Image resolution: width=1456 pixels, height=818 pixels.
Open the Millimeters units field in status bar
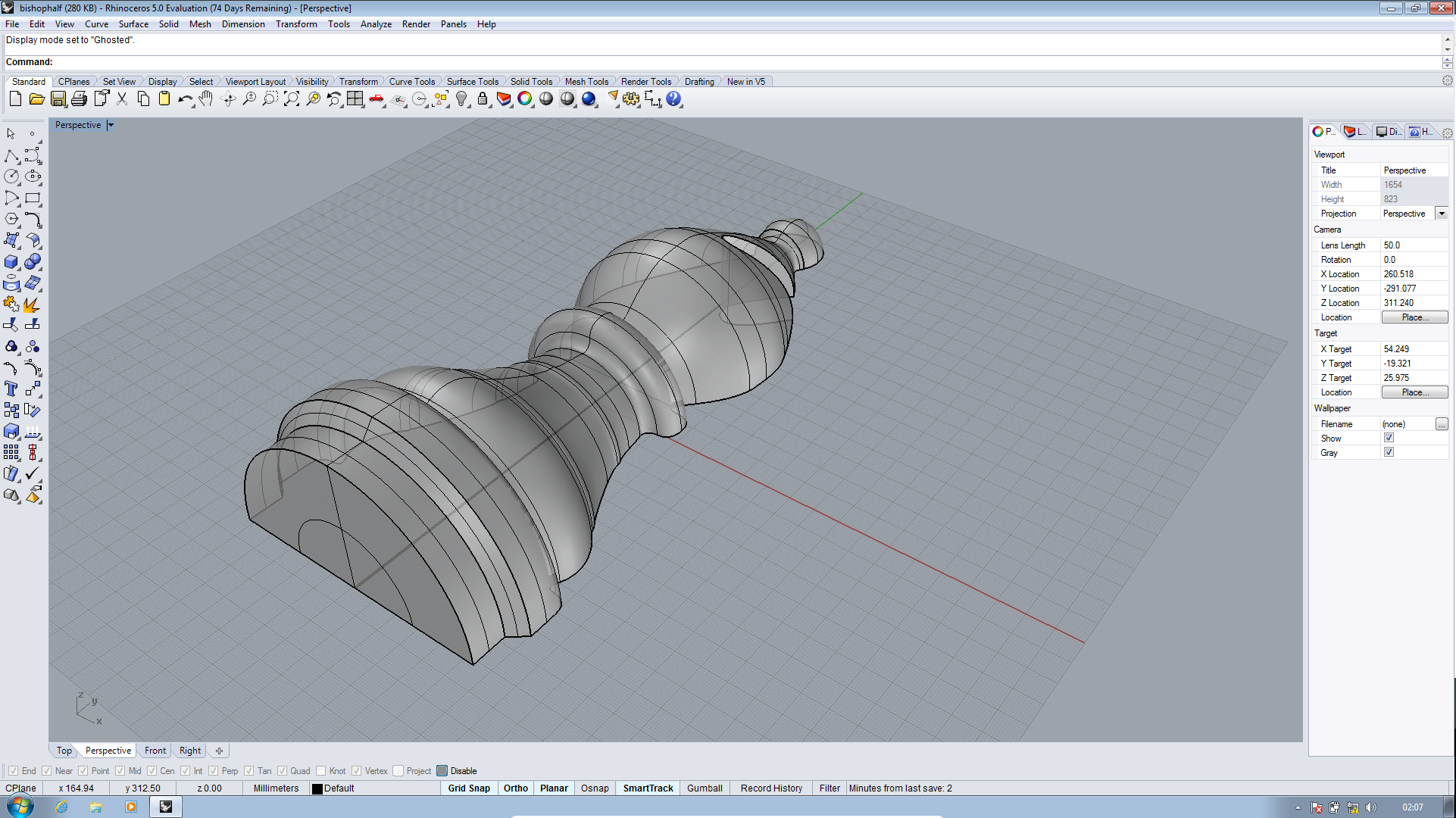277,788
